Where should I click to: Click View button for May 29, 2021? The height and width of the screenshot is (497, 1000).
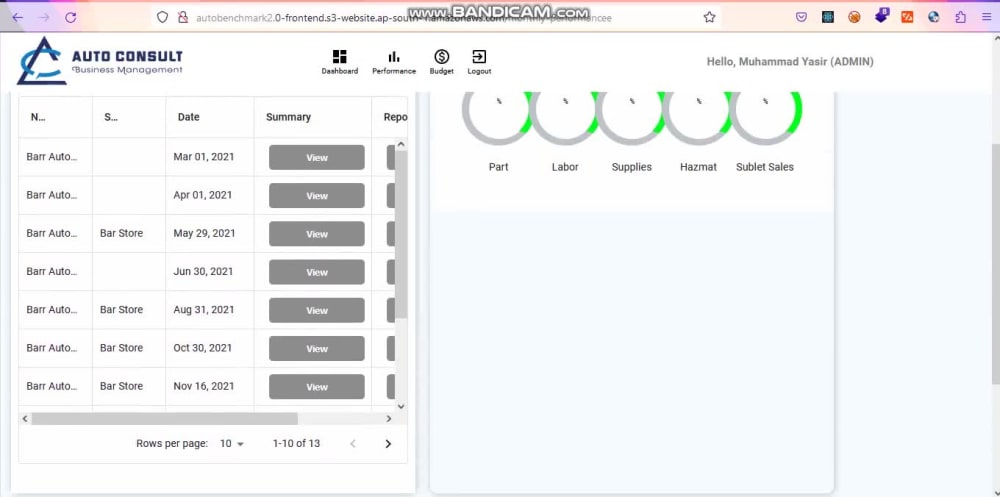tap(317, 234)
